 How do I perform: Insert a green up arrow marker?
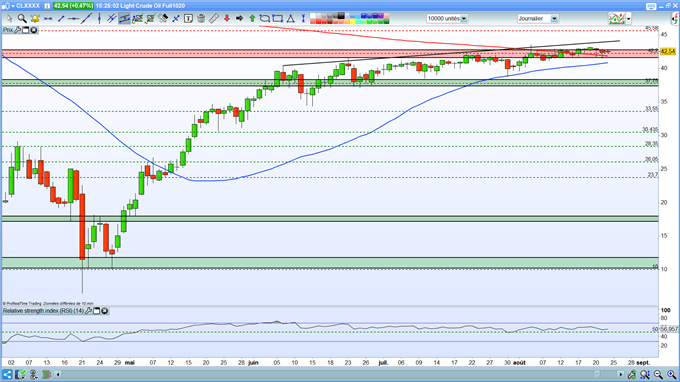252,19
